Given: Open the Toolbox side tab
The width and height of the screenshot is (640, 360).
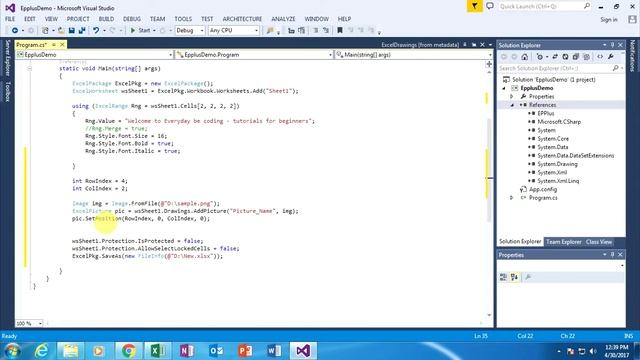Looking at the screenshot, I should (7, 91).
